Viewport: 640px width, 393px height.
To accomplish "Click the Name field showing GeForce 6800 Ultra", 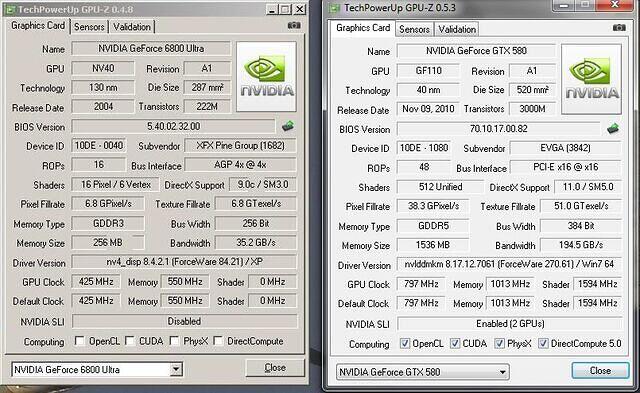I will pyautogui.click(x=151, y=49).
